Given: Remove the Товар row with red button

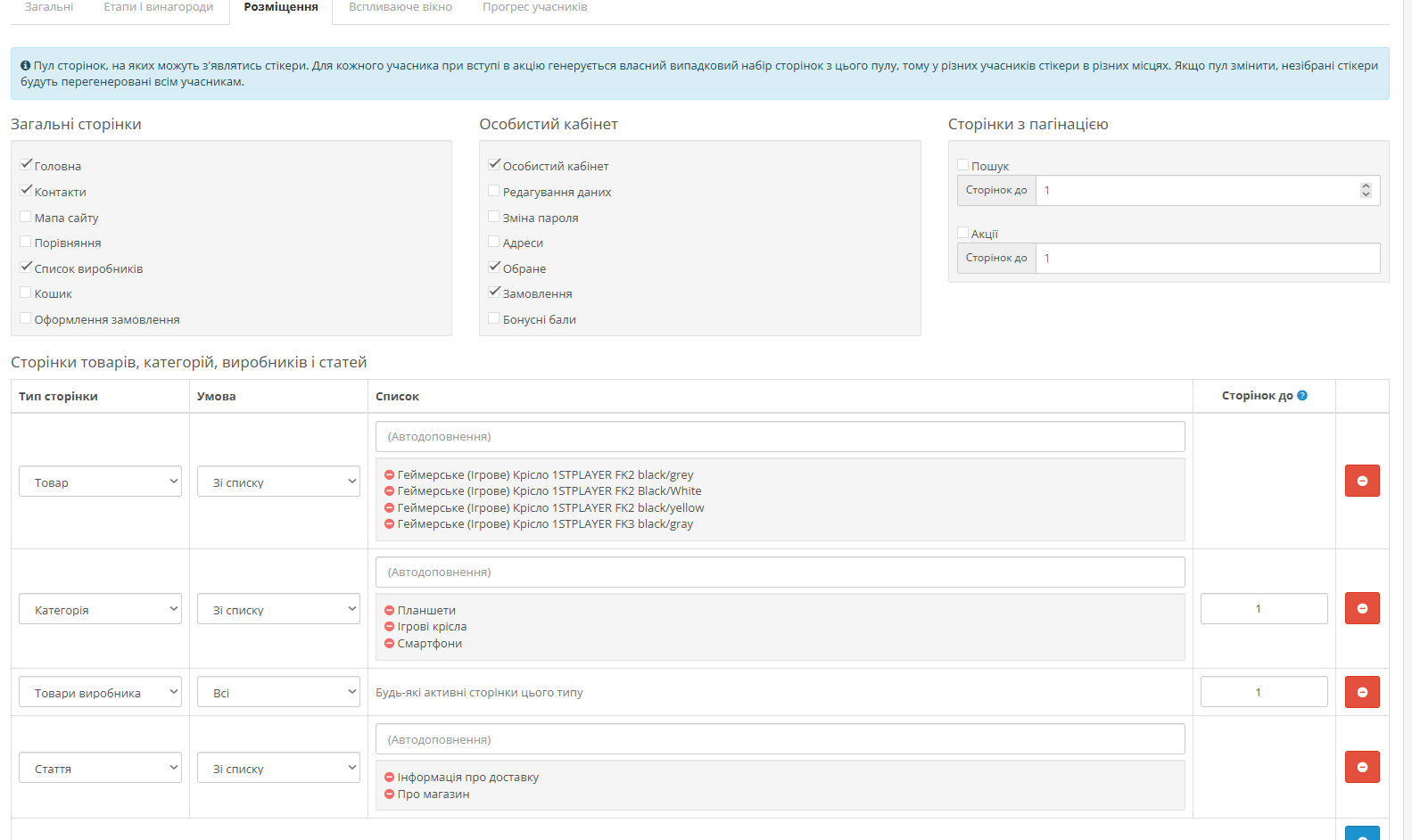Looking at the screenshot, I should click(1362, 481).
